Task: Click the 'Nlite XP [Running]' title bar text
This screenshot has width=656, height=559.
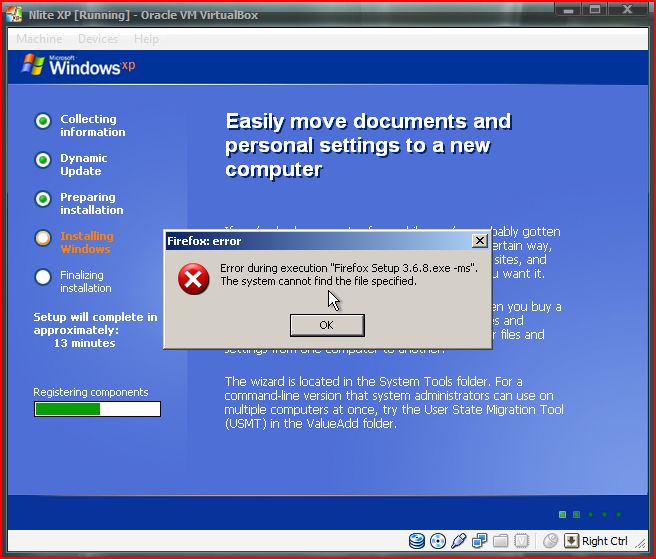Action: tap(143, 15)
